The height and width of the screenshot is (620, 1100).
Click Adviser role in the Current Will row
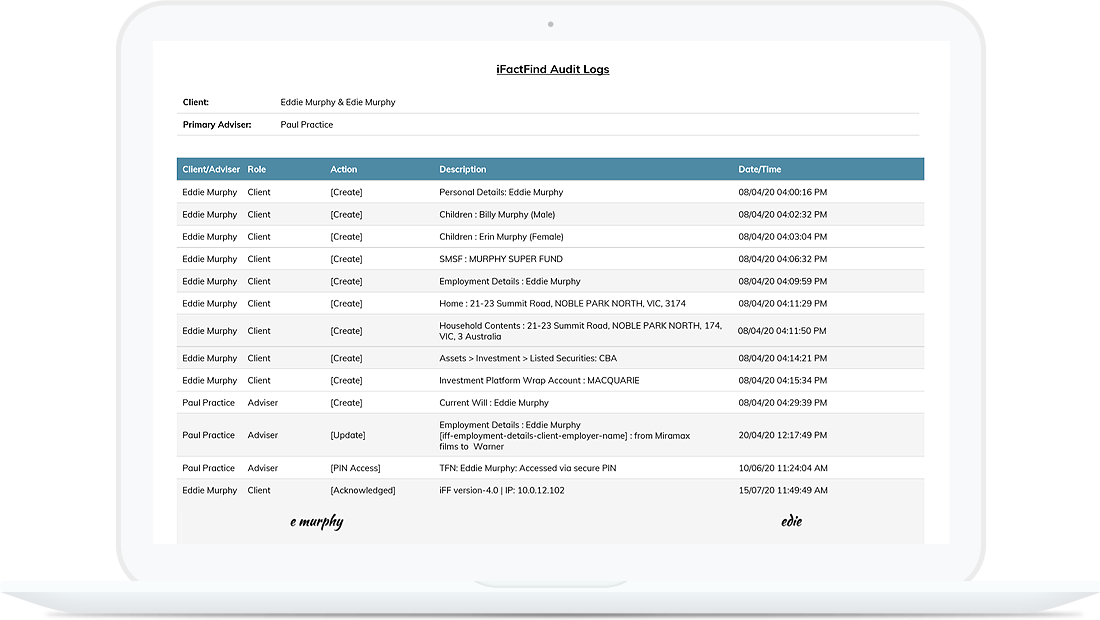pos(262,403)
